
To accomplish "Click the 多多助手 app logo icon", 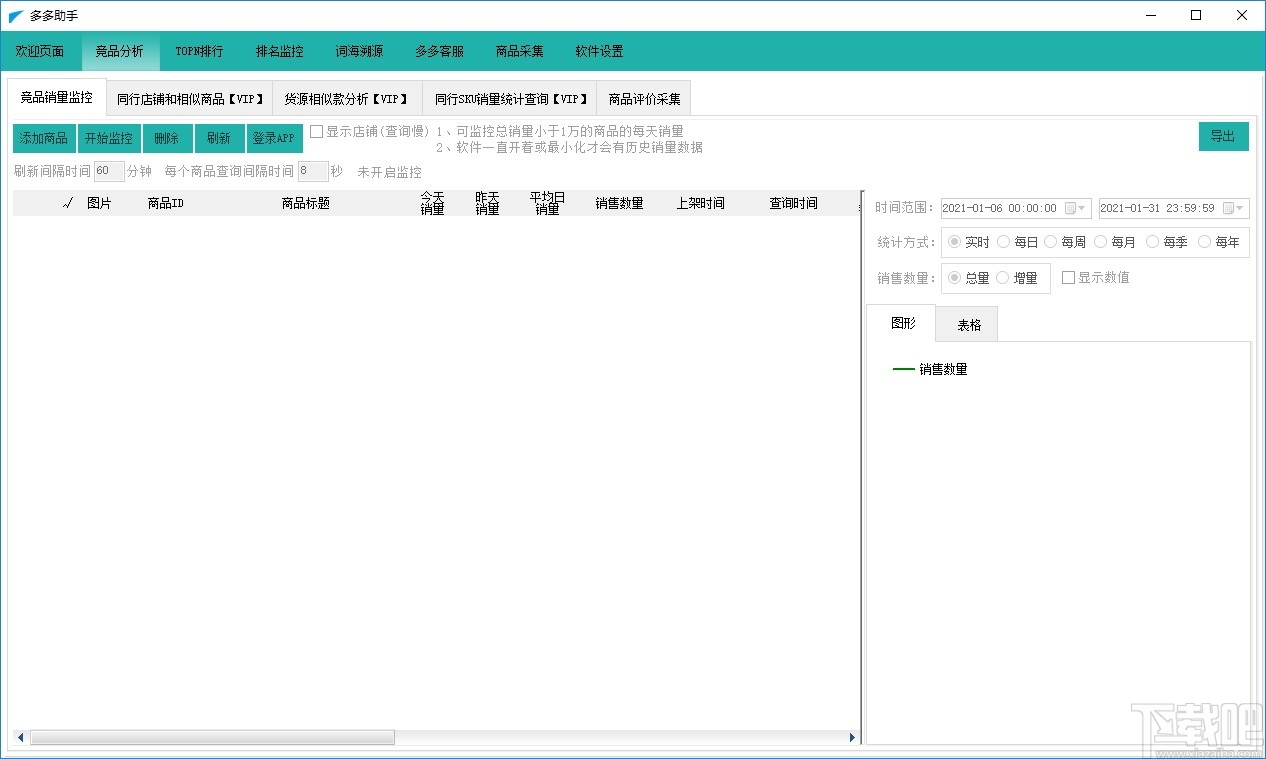I will coord(16,16).
